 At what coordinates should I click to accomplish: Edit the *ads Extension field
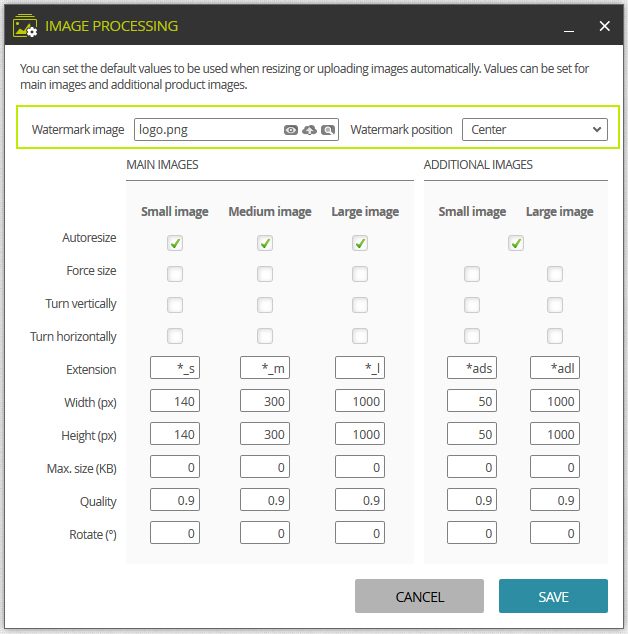pos(472,368)
